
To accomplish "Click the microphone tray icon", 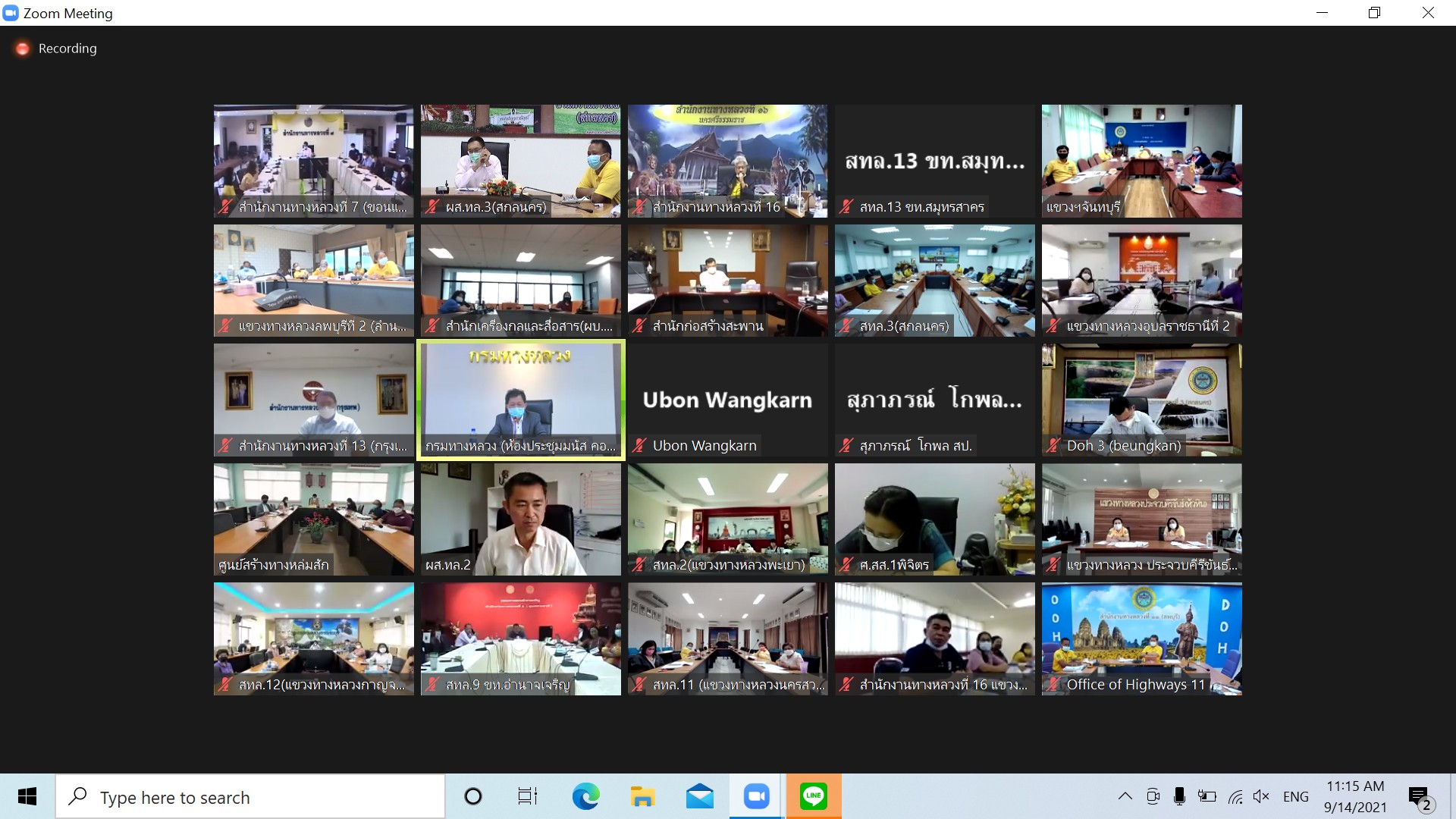I will 1179,796.
